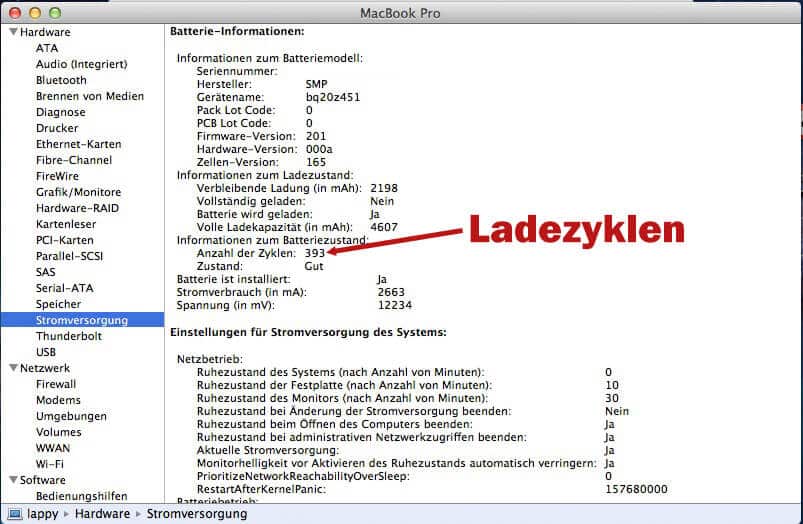This screenshot has width=803, height=524.
Task: Click Hardware in the path bar
Action: pos(102,514)
